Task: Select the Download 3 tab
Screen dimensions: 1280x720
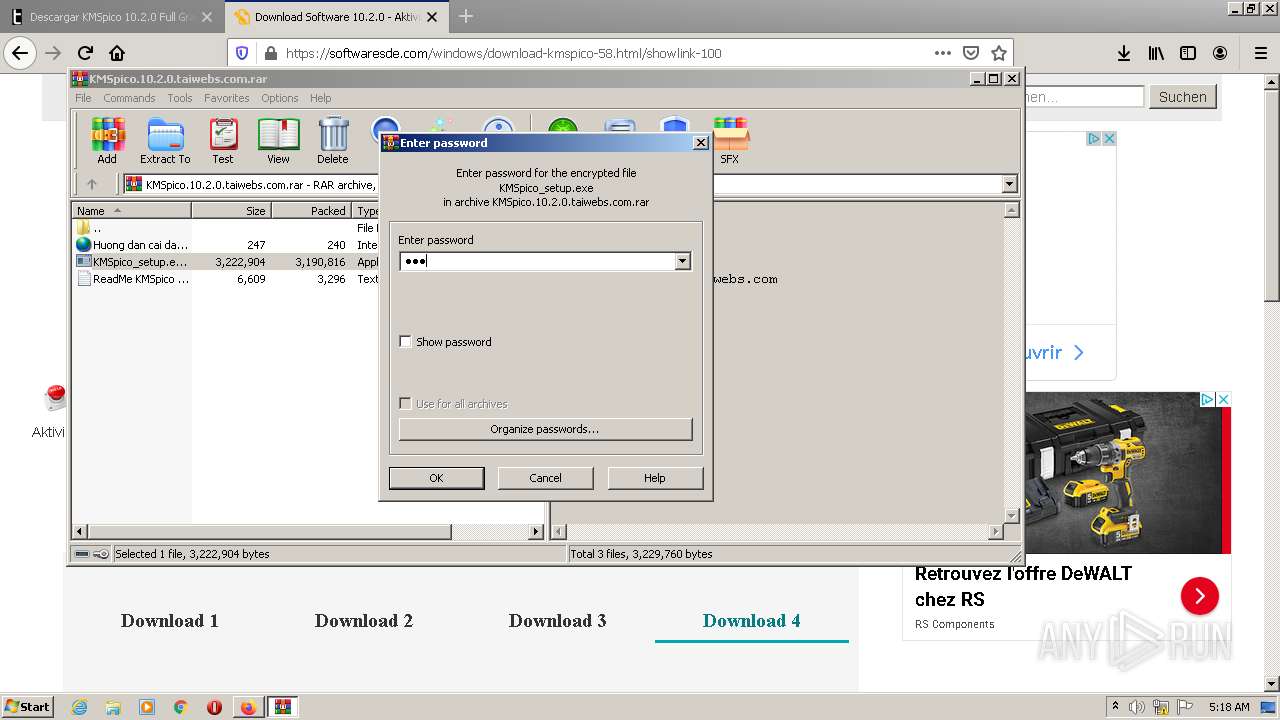Action: tap(558, 621)
